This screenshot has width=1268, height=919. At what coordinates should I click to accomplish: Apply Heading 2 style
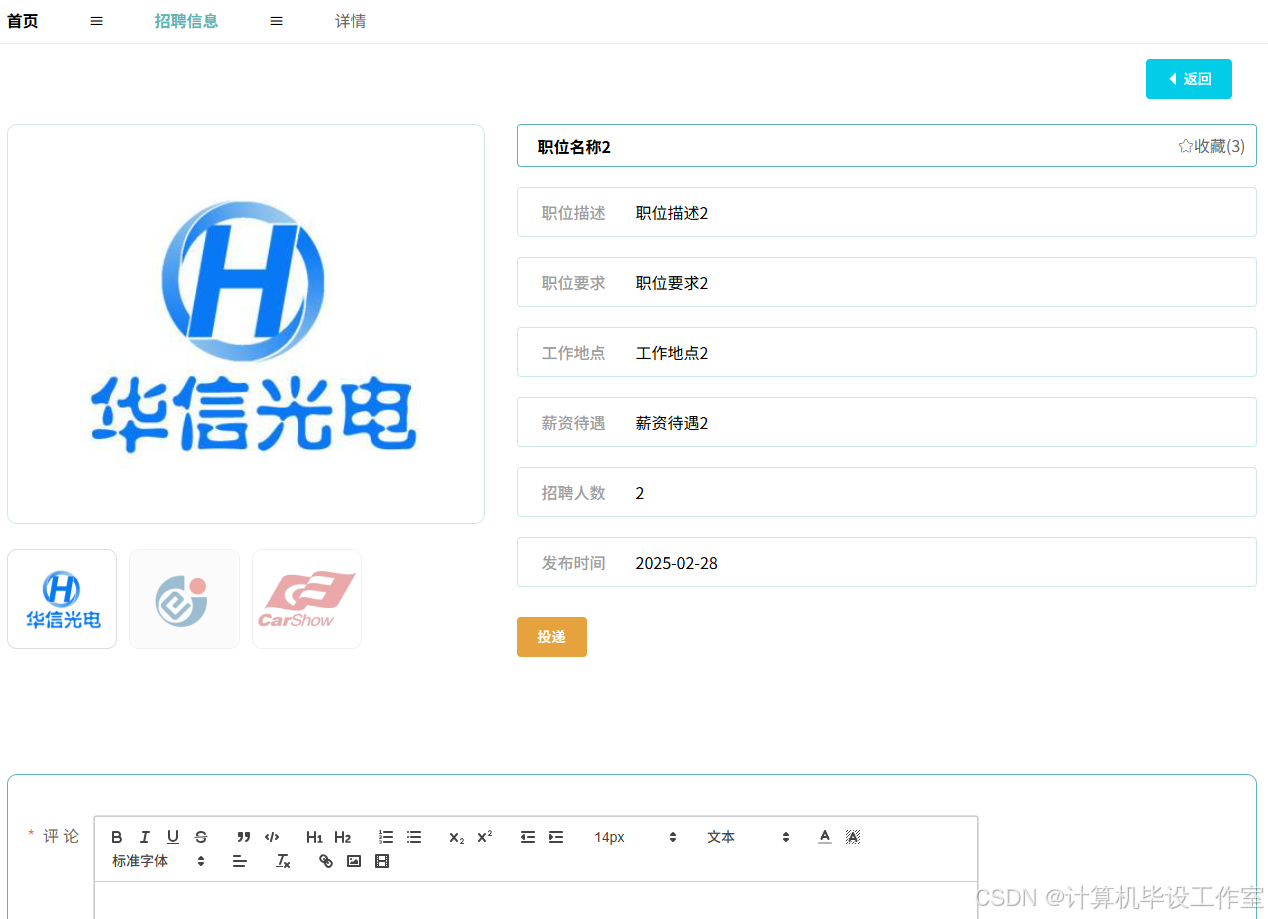pyautogui.click(x=343, y=837)
